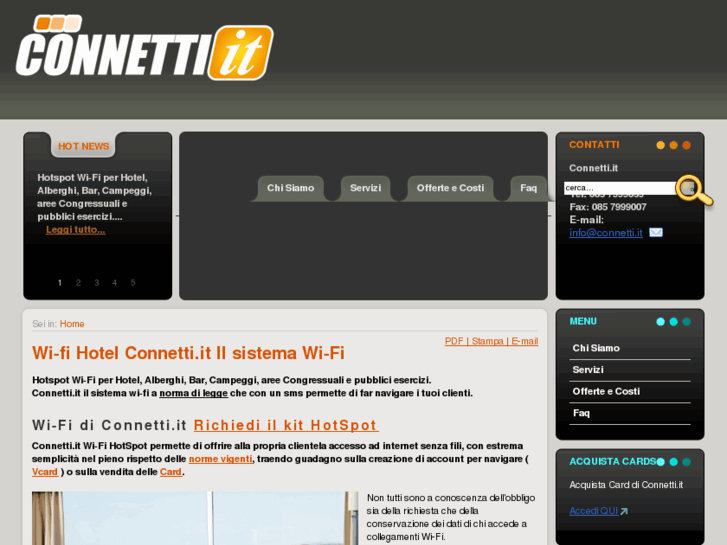
Task: Select Offerte e Costi in the MENU panel
Action: point(630,391)
